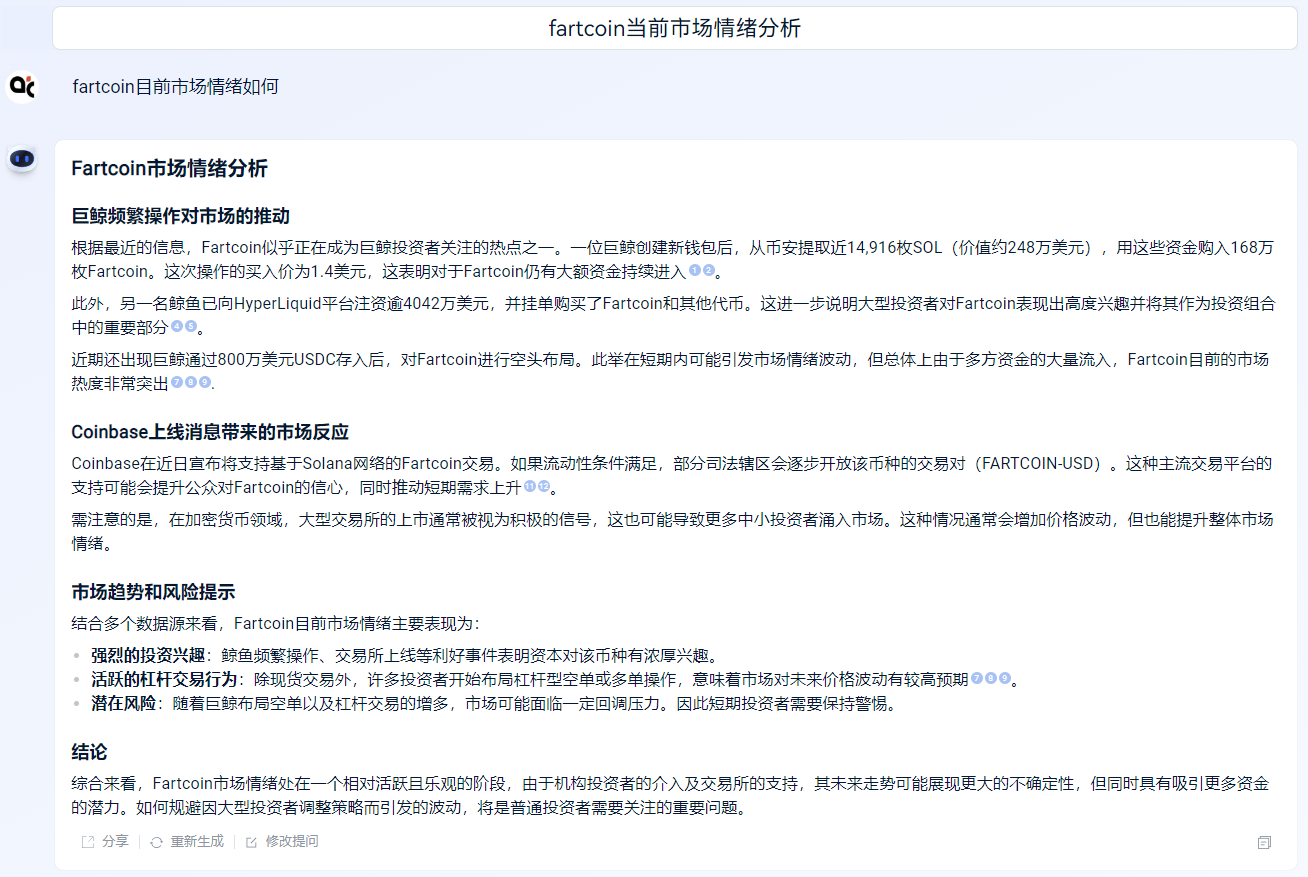Click the heading '结论'

pyautogui.click(x=89, y=752)
